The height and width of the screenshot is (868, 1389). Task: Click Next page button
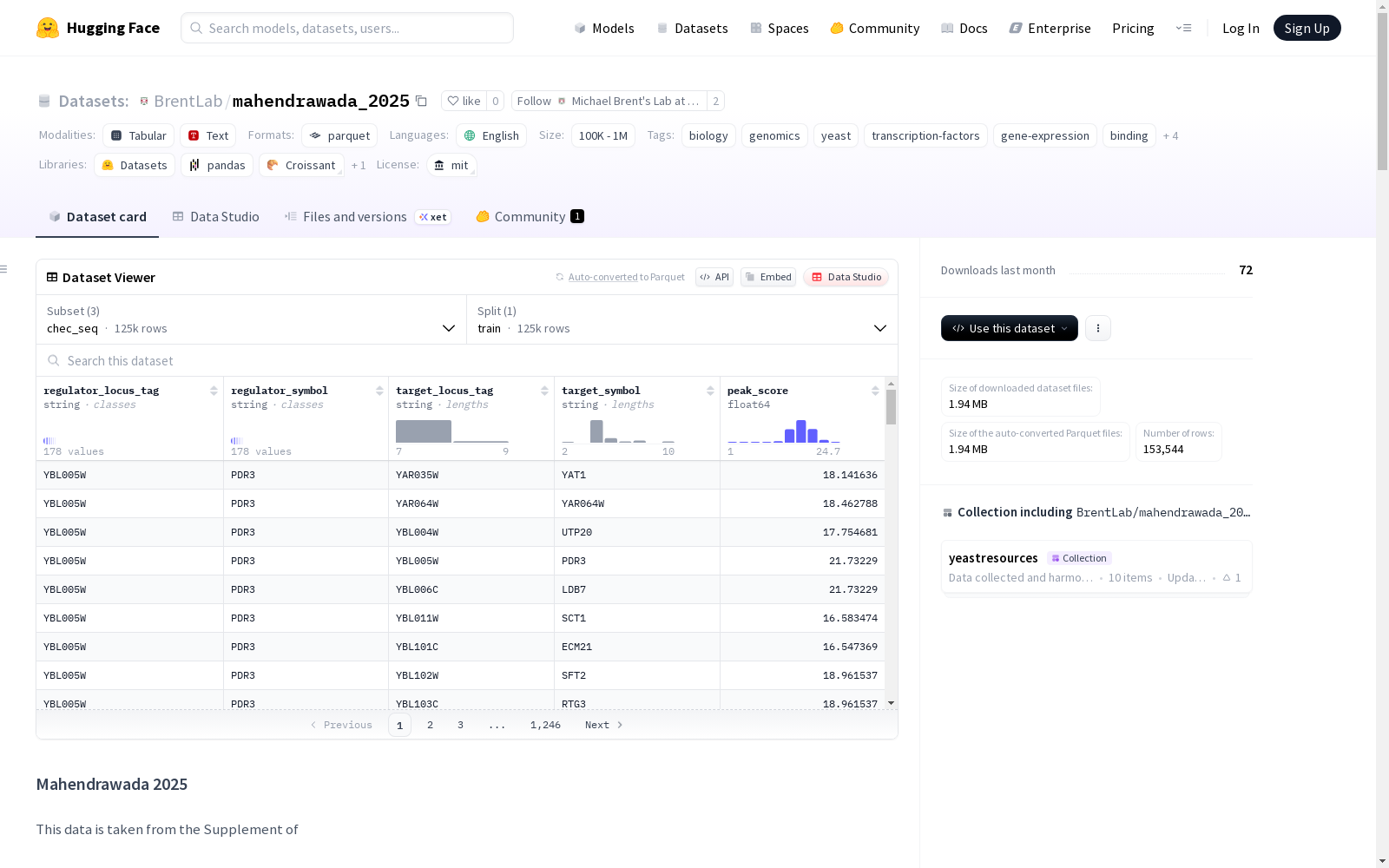coord(604,725)
